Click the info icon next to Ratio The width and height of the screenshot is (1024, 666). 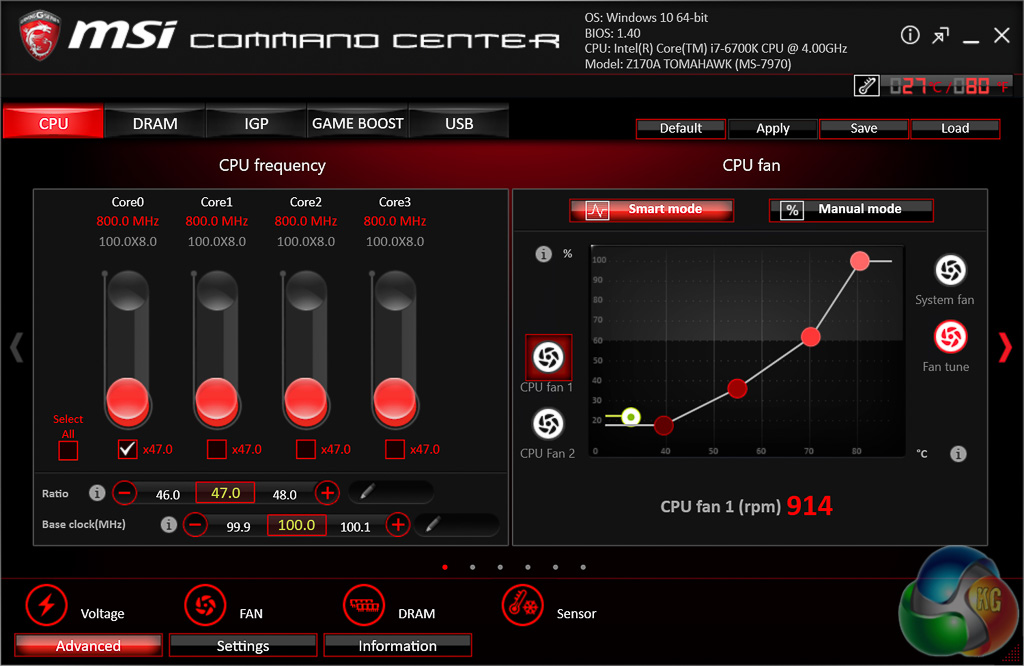coord(97,493)
